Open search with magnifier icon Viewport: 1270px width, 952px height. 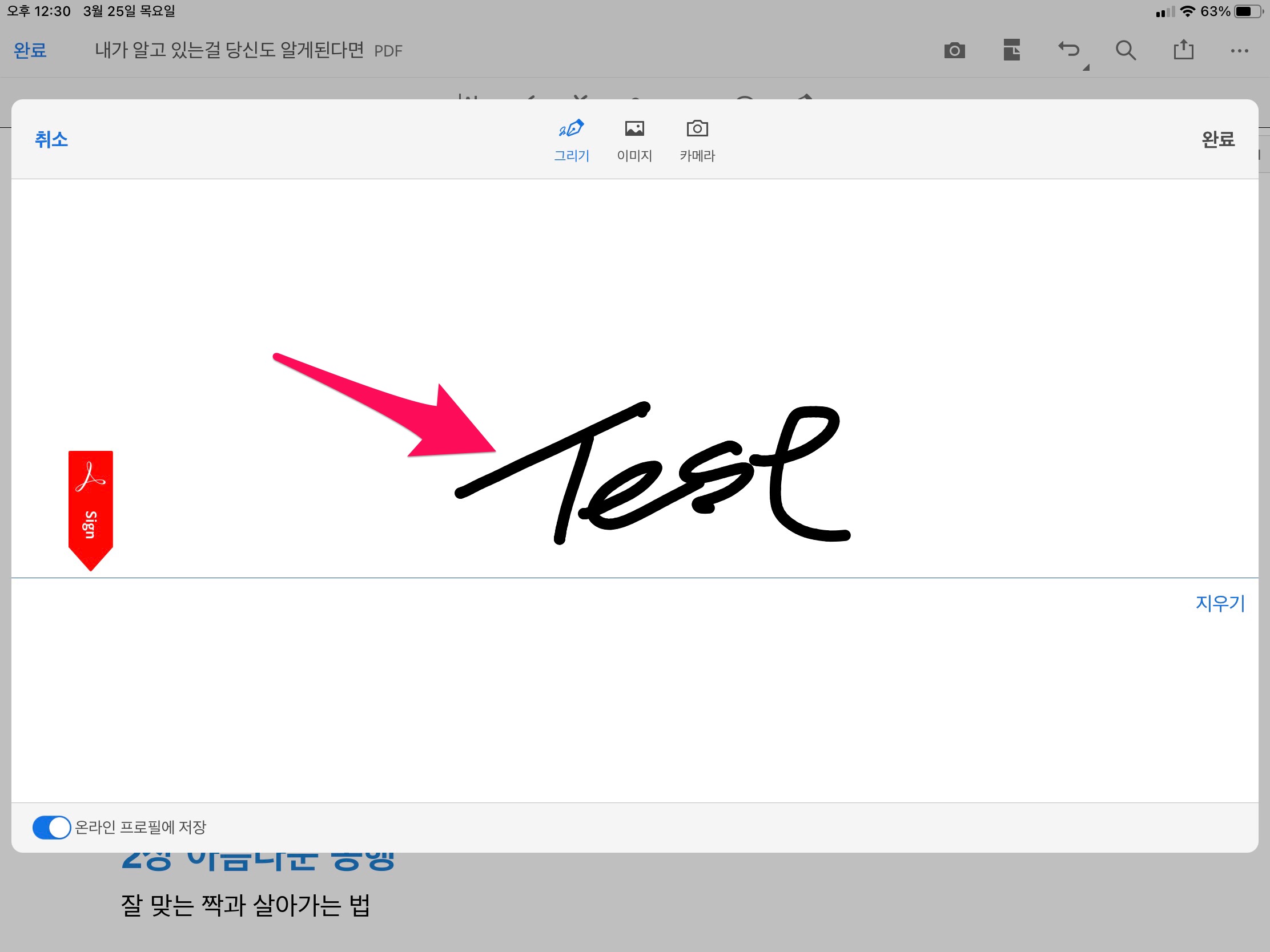click(x=1126, y=50)
